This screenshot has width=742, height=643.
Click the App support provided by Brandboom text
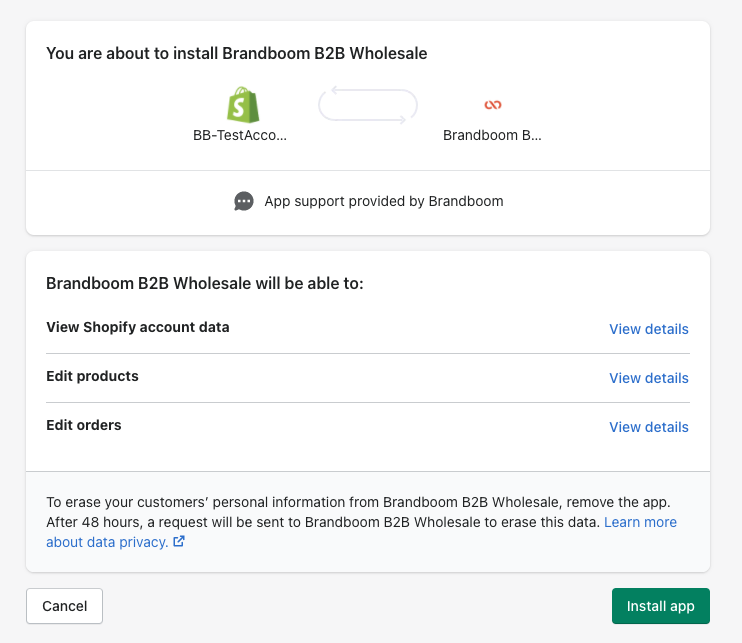click(x=383, y=201)
